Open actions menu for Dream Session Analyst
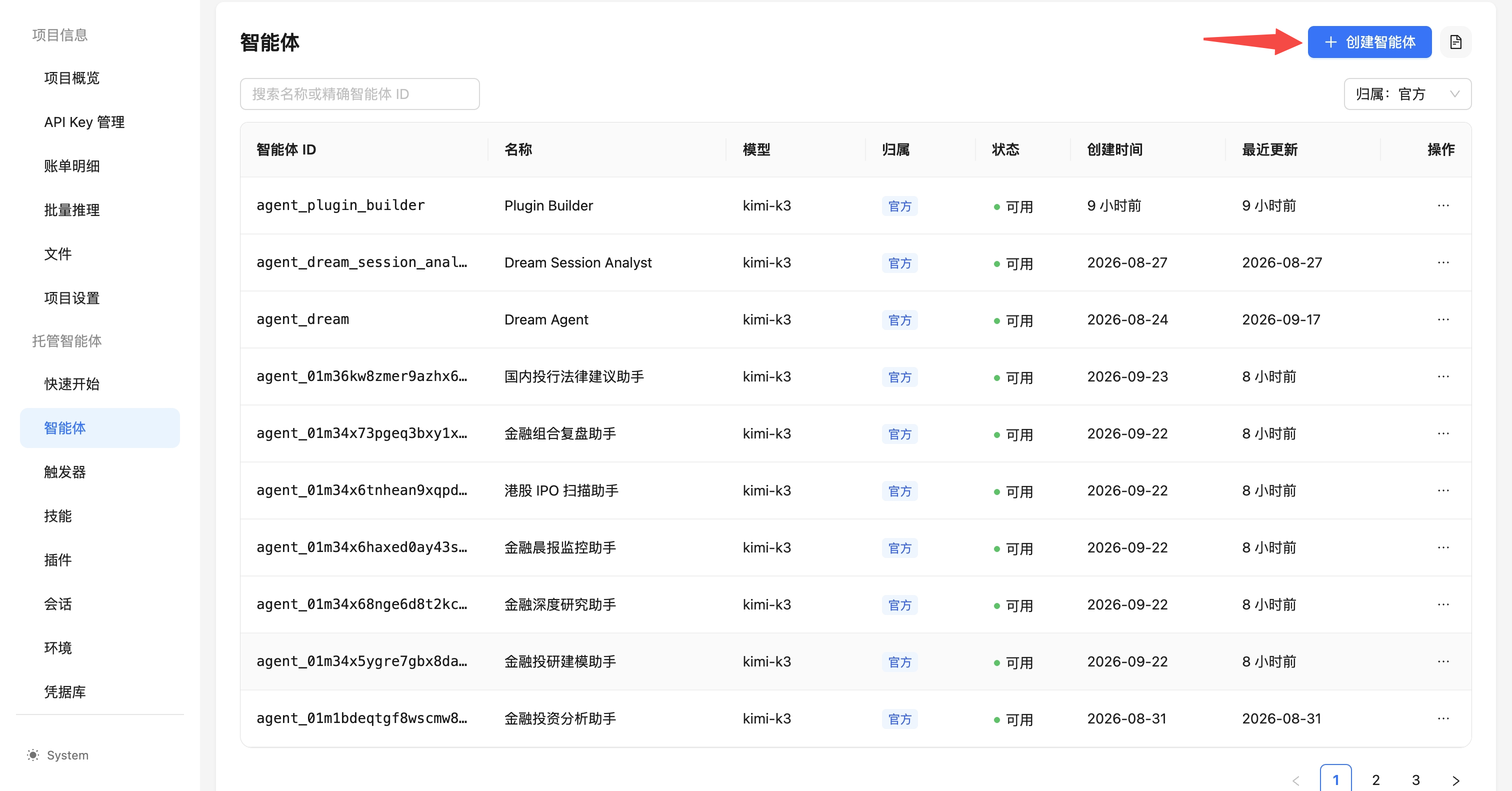Viewport: 1512px width, 791px height. [1442, 263]
